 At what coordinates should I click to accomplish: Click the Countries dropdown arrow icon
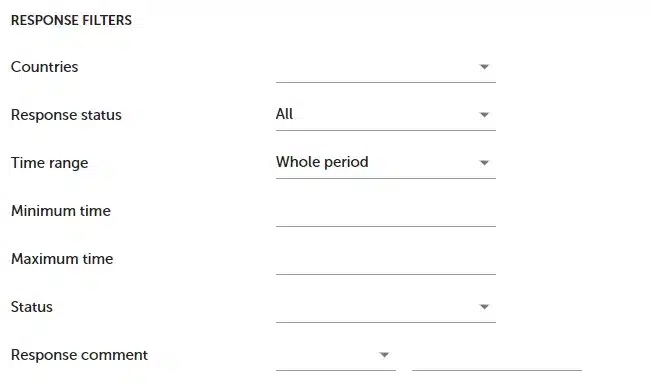pyautogui.click(x=484, y=67)
